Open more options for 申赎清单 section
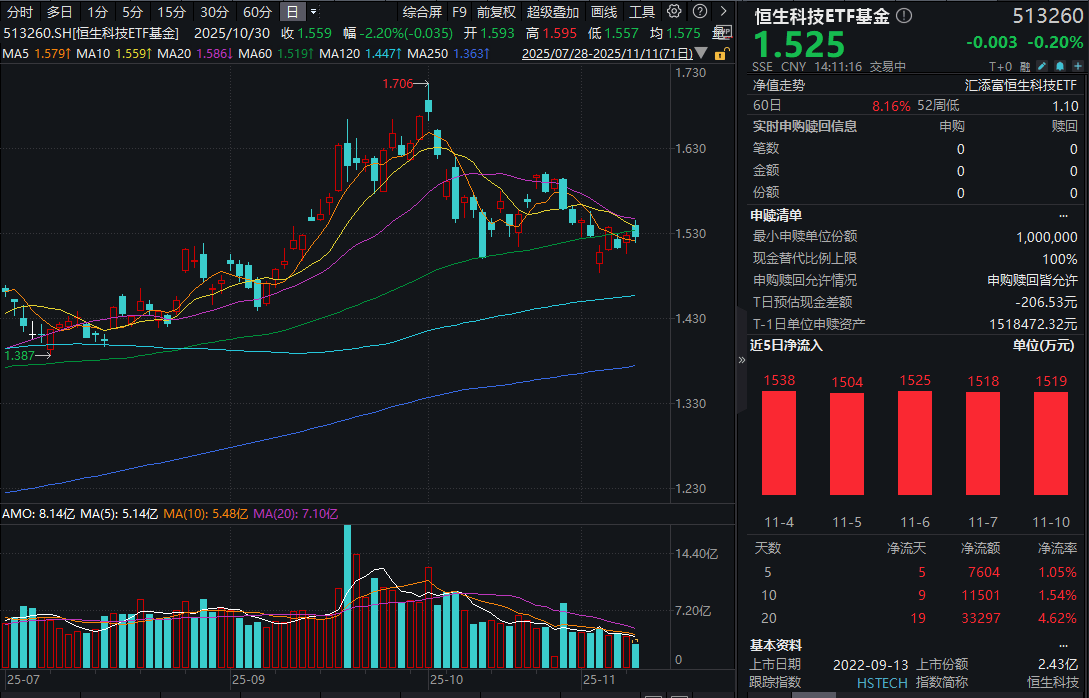1089x698 pixels. pyautogui.click(x=1063, y=215)
